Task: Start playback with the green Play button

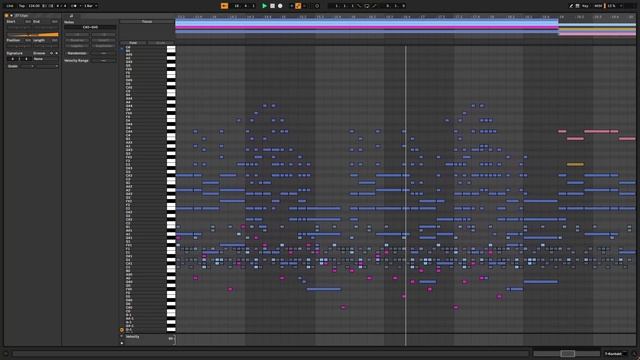Action: pos(264,6)
